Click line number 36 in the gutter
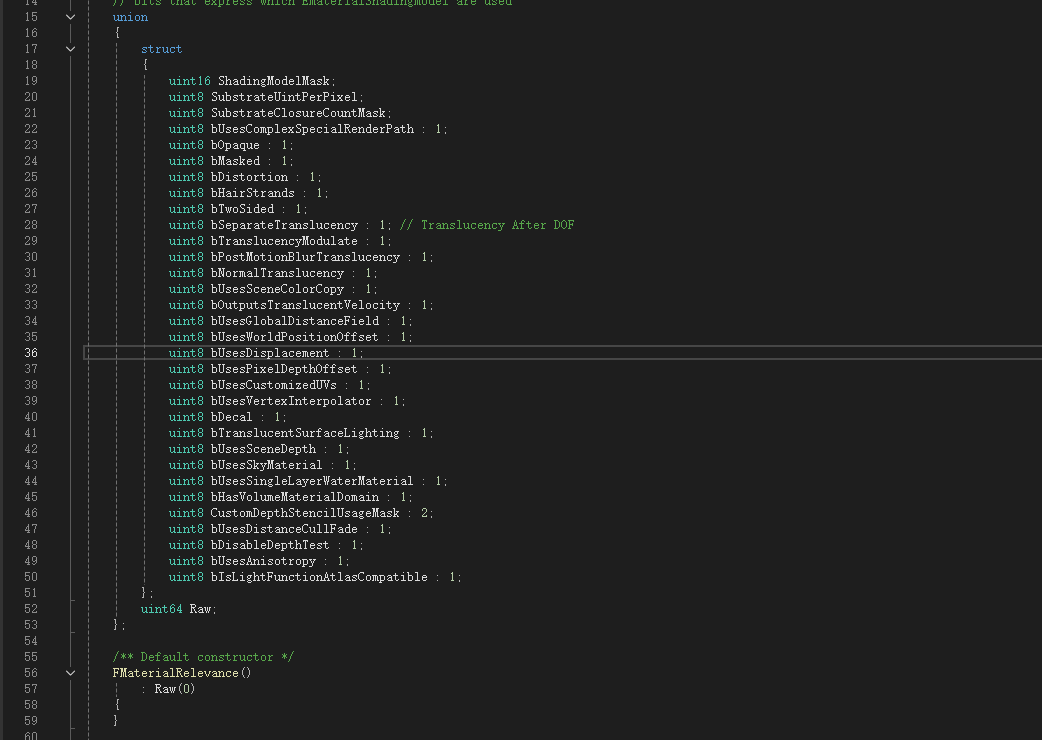The height and width of the screenshot is (740, 1042). [x=31, y=353]
